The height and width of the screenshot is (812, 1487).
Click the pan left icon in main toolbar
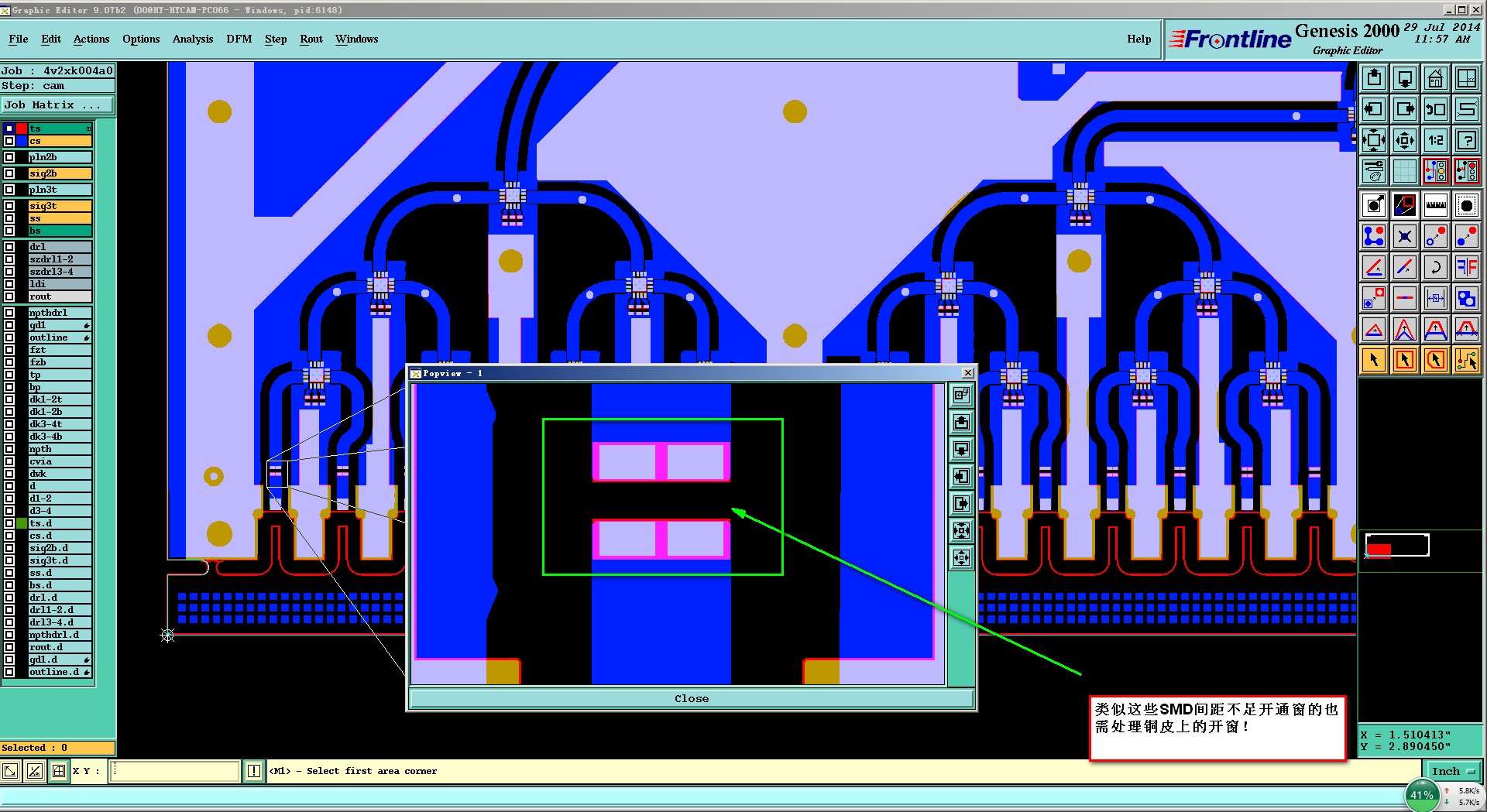click(1374, 109)
